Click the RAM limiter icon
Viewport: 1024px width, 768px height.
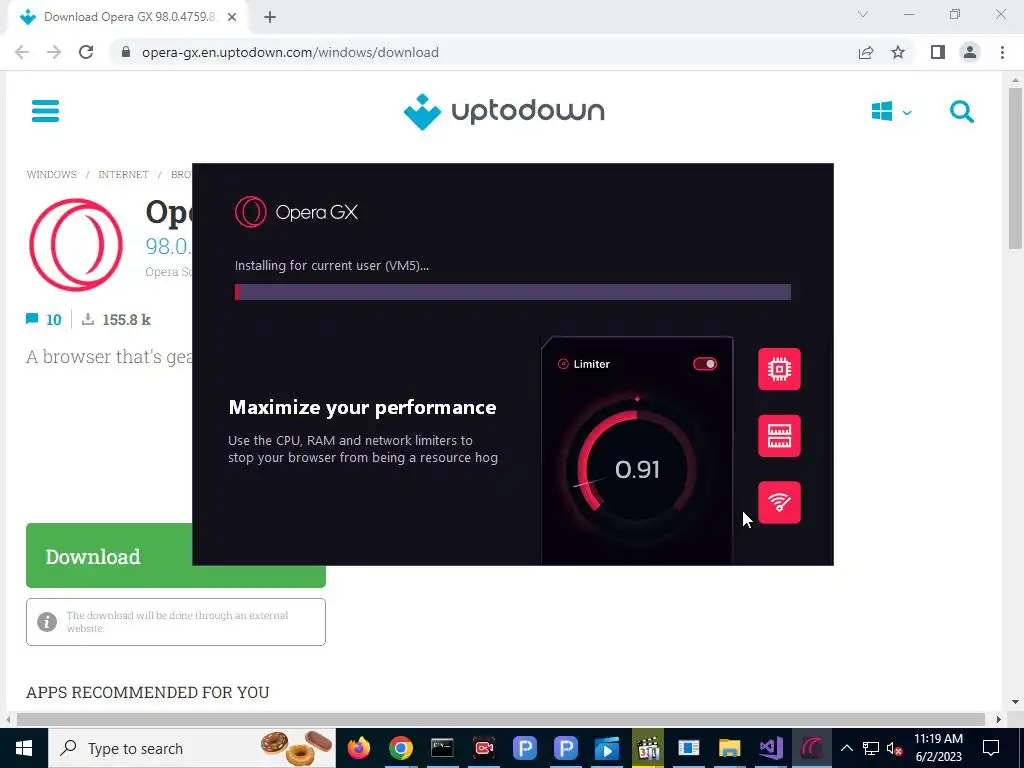coord(779,436)
